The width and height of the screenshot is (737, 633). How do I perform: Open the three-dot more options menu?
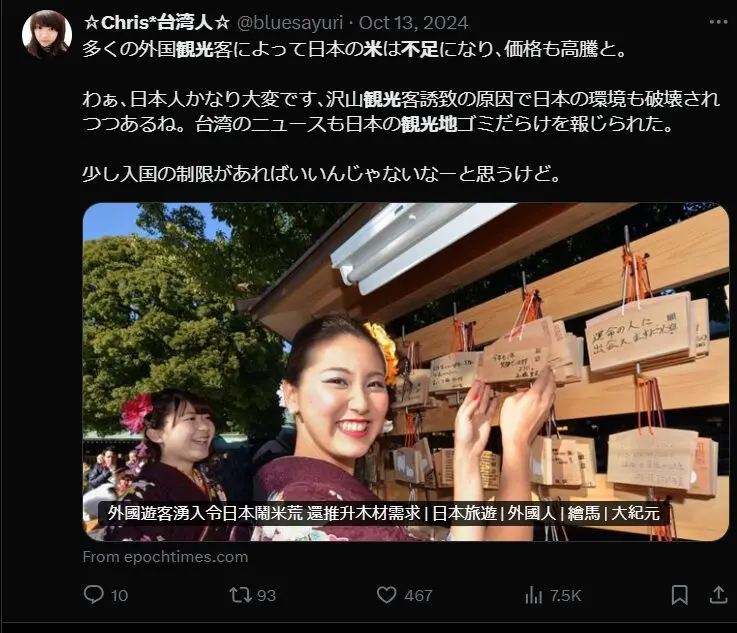(x=718, y=22)
